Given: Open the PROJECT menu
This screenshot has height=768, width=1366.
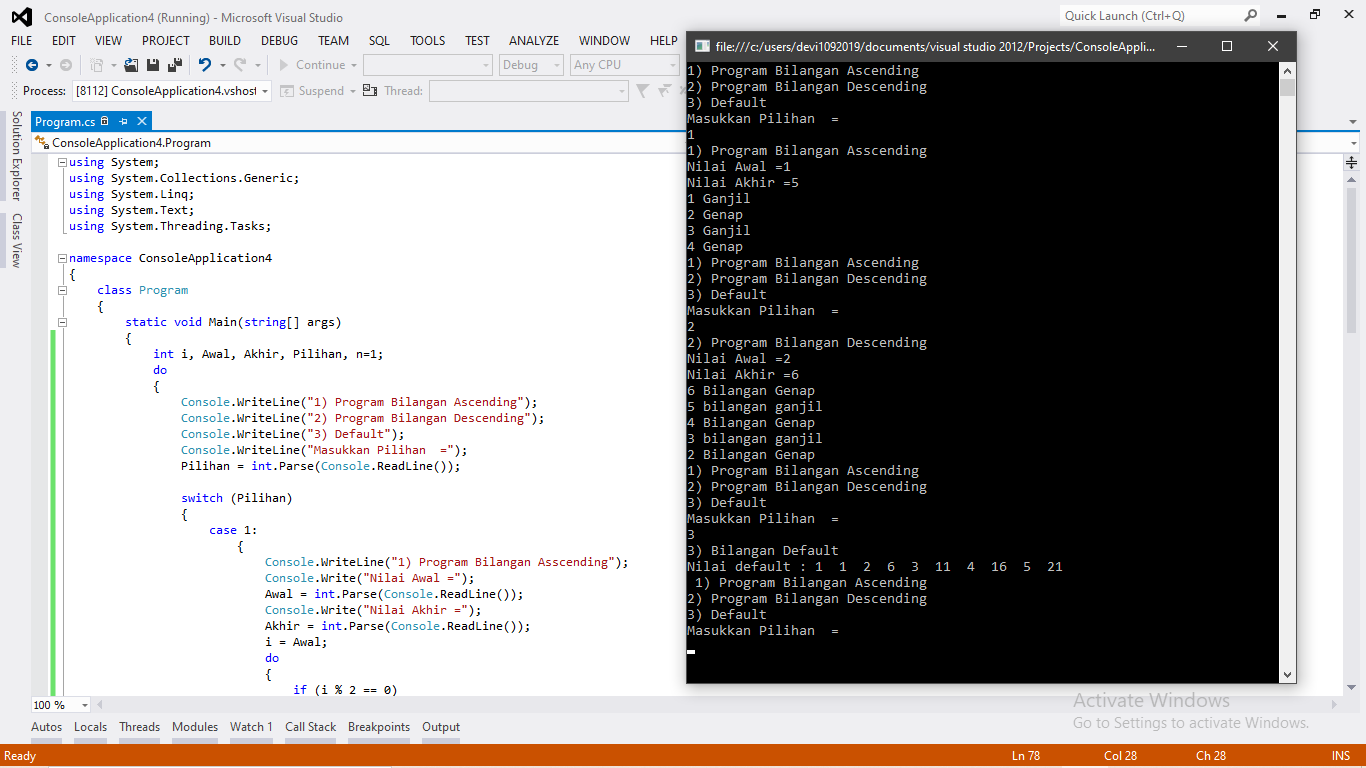Looking at the screenshot, I should click(x=166, y=41).
